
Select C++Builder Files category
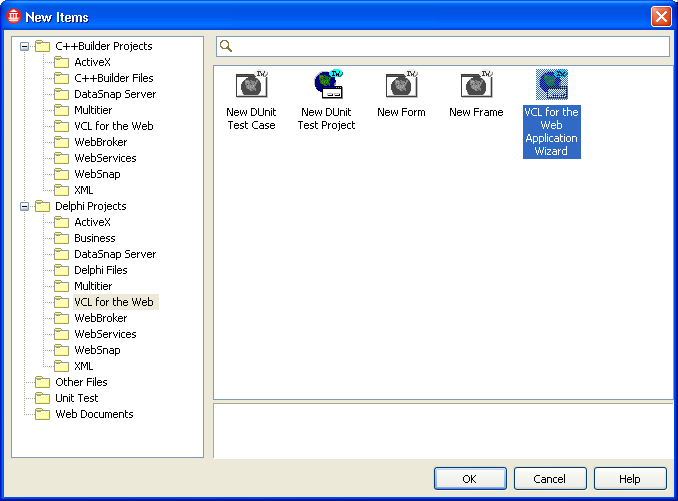pos(114,78)
